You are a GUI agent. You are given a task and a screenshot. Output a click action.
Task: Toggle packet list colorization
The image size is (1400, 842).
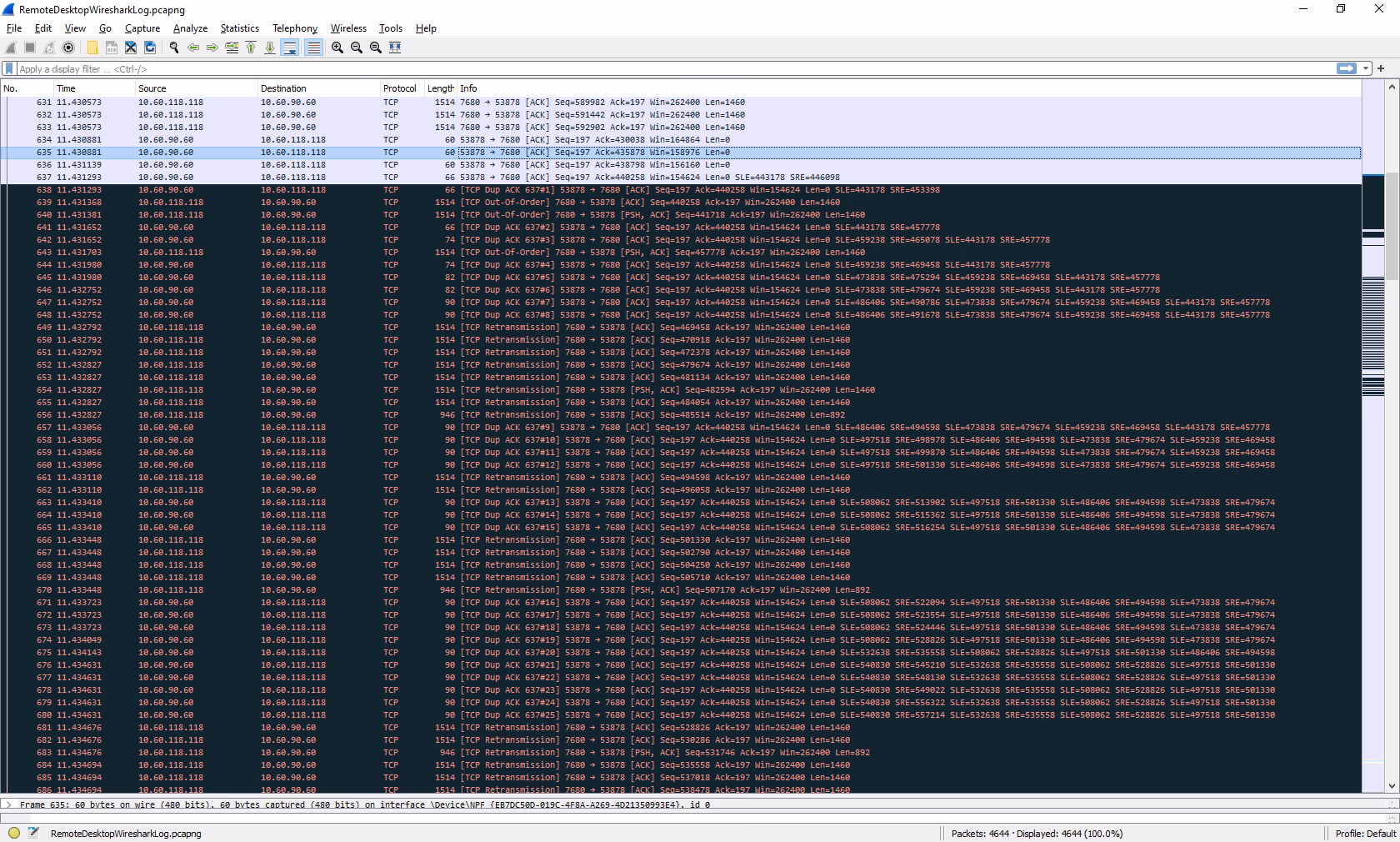point(313,48)
